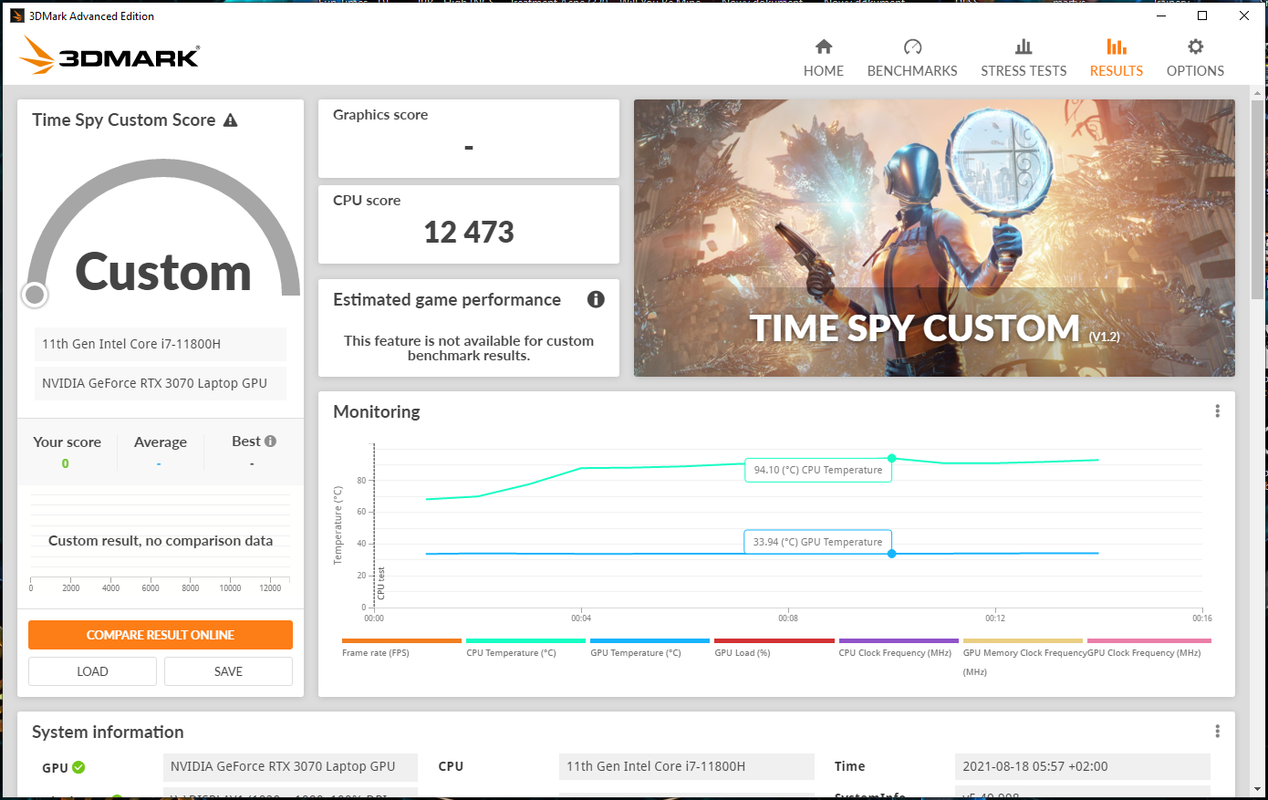
Task: Maximize the 3DMark window
Action: [x=1203, y=16]
